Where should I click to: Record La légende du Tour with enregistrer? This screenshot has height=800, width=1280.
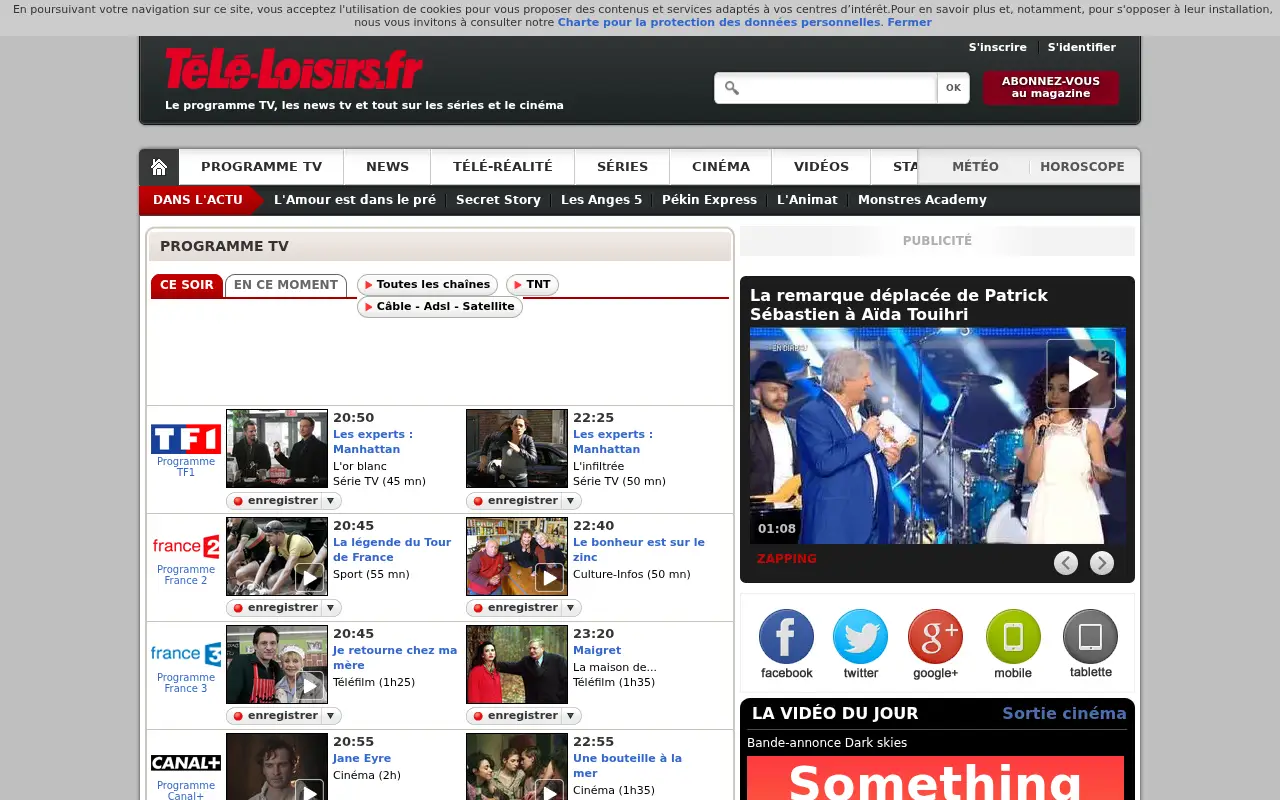coord(275,607)
